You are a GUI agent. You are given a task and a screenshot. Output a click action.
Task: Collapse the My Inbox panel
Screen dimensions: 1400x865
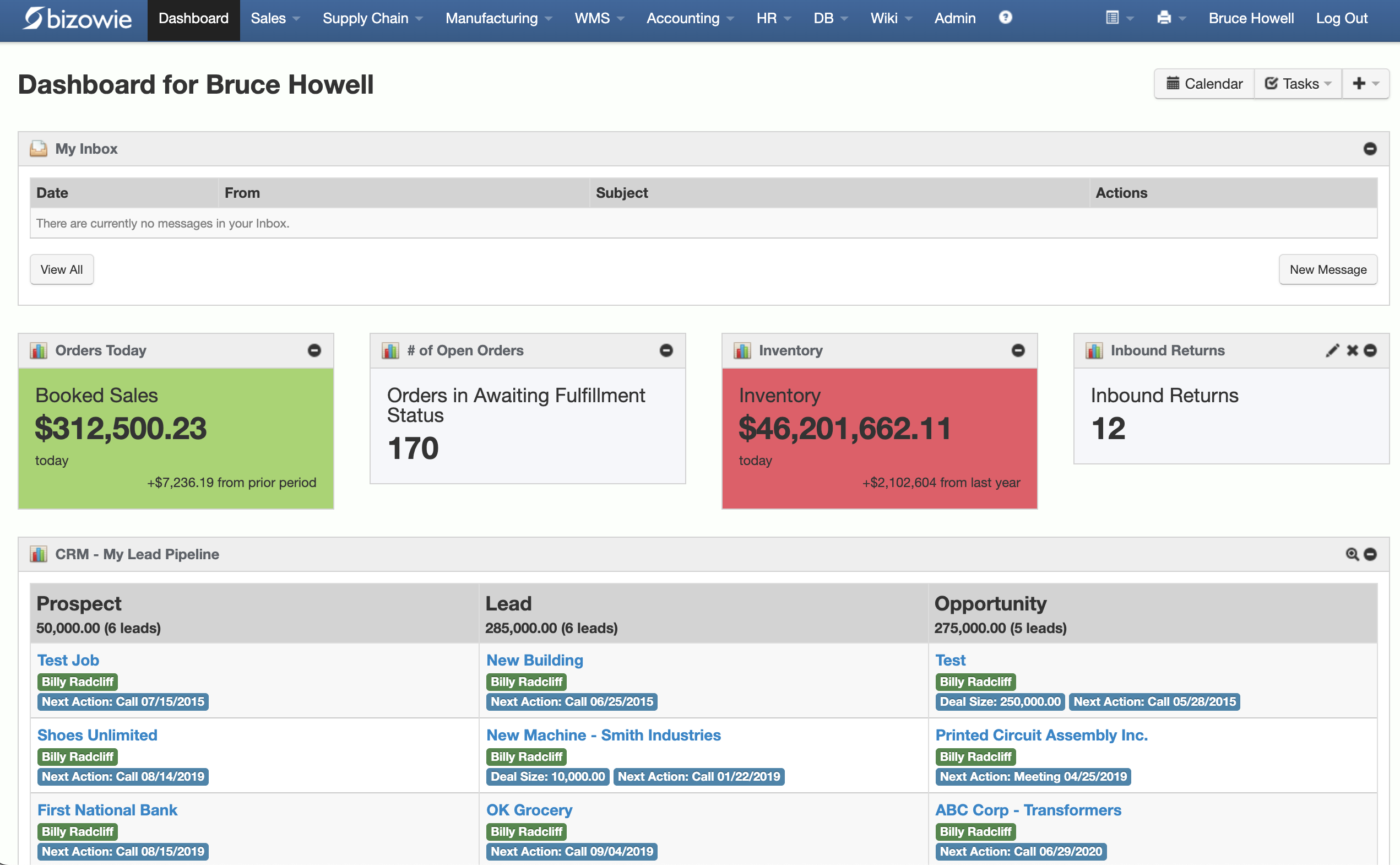tap(1370, 149)
